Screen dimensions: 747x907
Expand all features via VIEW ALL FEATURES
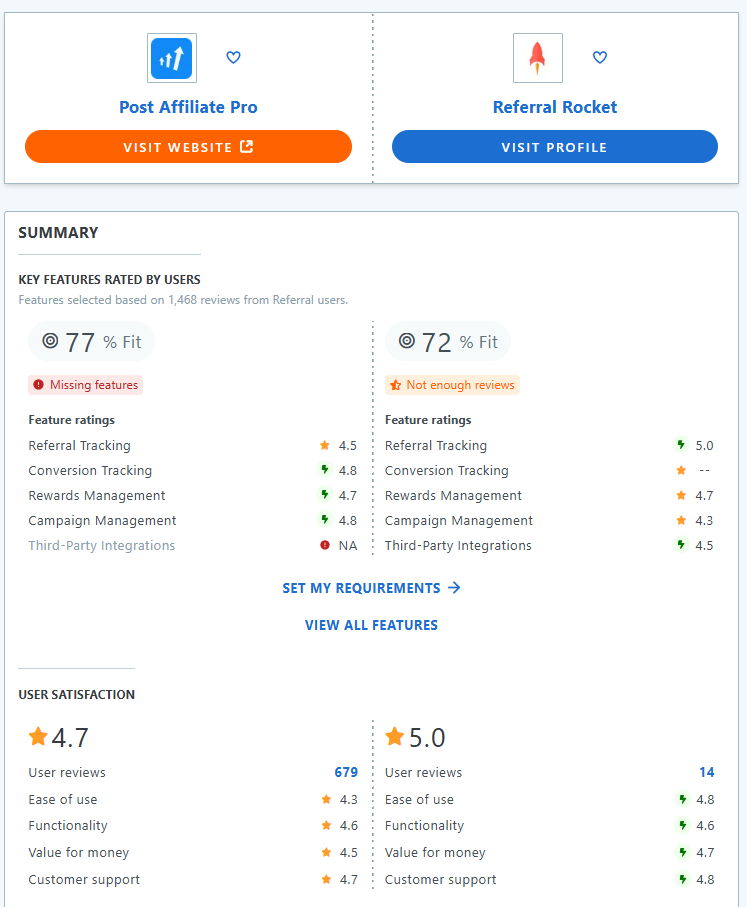372,624
